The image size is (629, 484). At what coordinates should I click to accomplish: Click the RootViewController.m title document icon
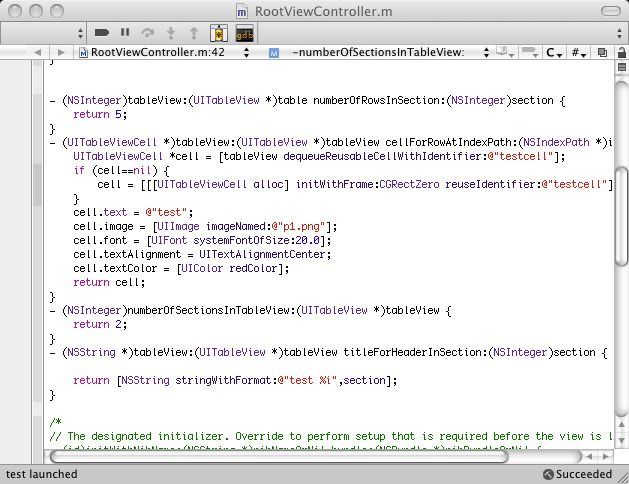(x=241, y=11)
